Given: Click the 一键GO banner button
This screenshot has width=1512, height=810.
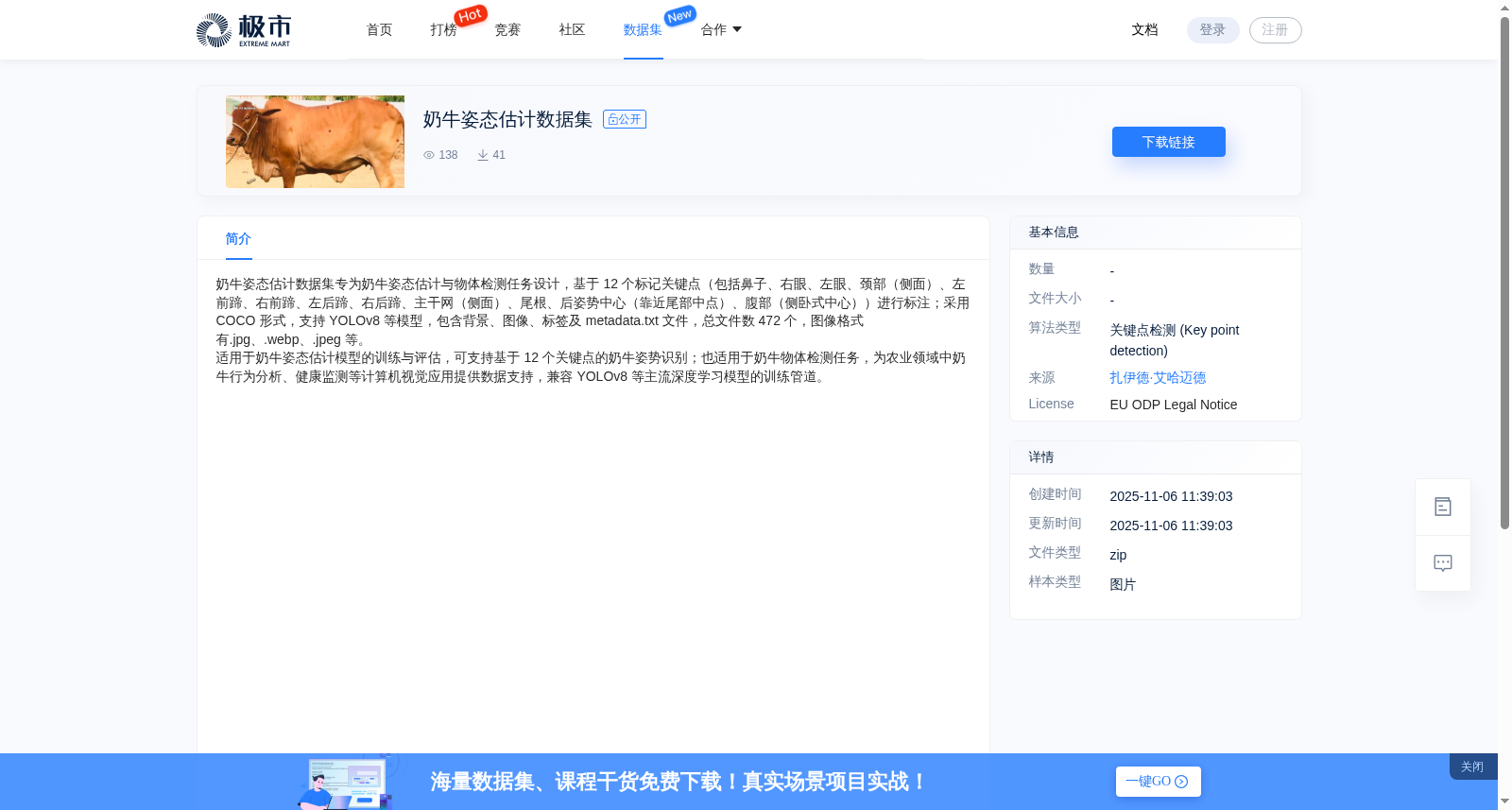Looking at the screenshot, I should (x=1159, y=782).
